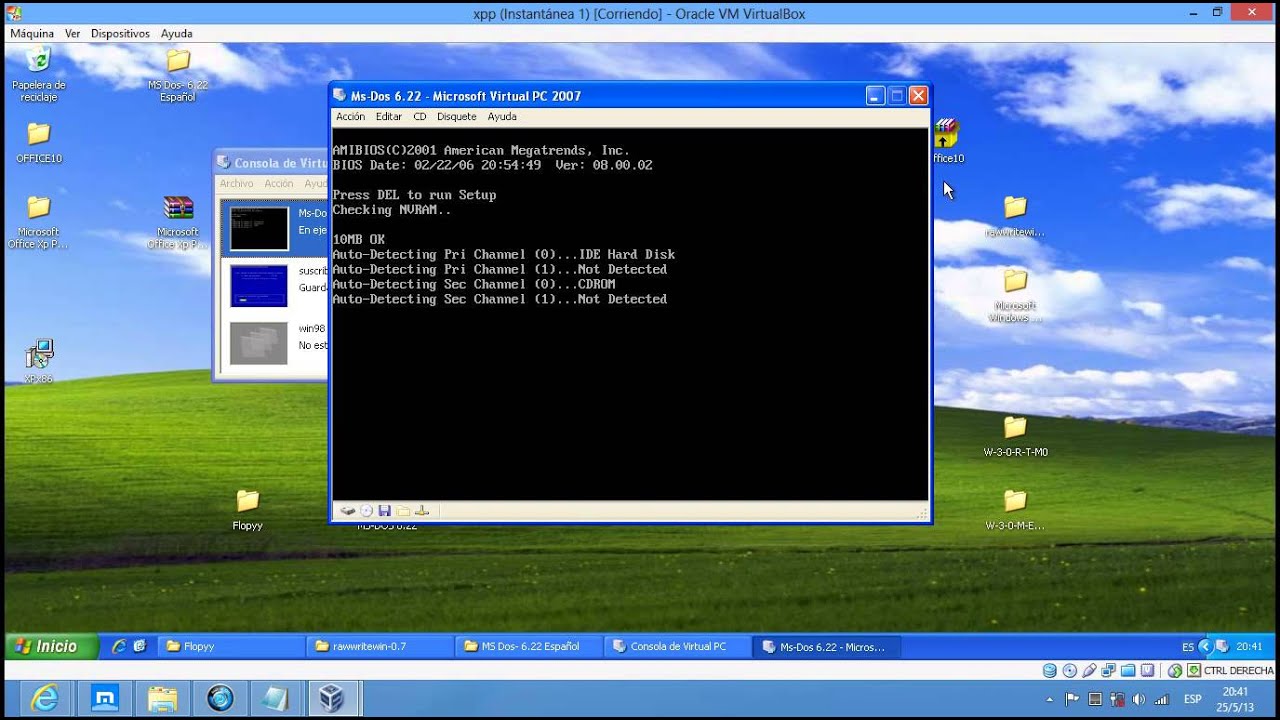Screen dimensions: 1280x720
Task: Open network signal icon in Windows 8 tray
Action: click(x=1162, y=699)
